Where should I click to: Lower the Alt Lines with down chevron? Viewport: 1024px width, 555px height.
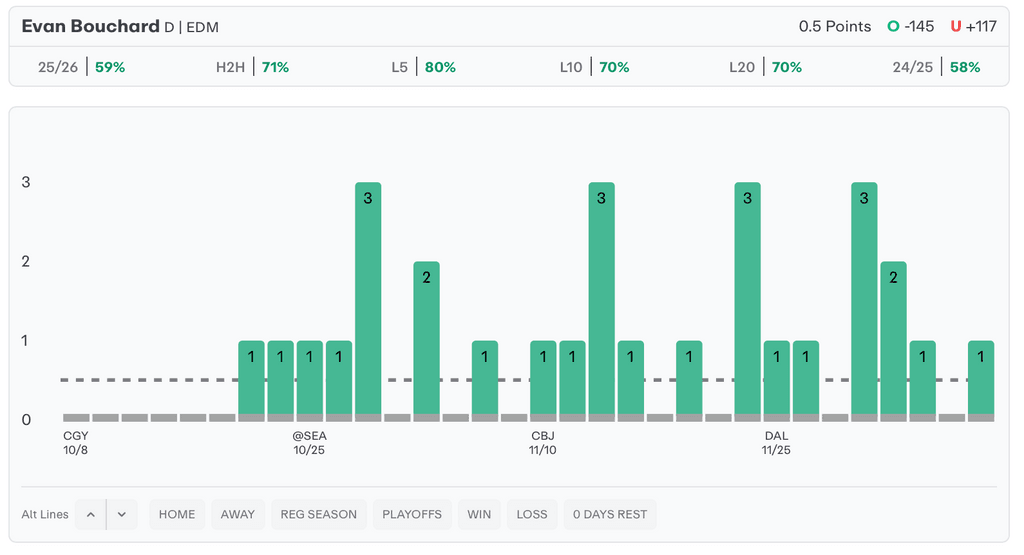pyautogui.click(x=122, y=514)
